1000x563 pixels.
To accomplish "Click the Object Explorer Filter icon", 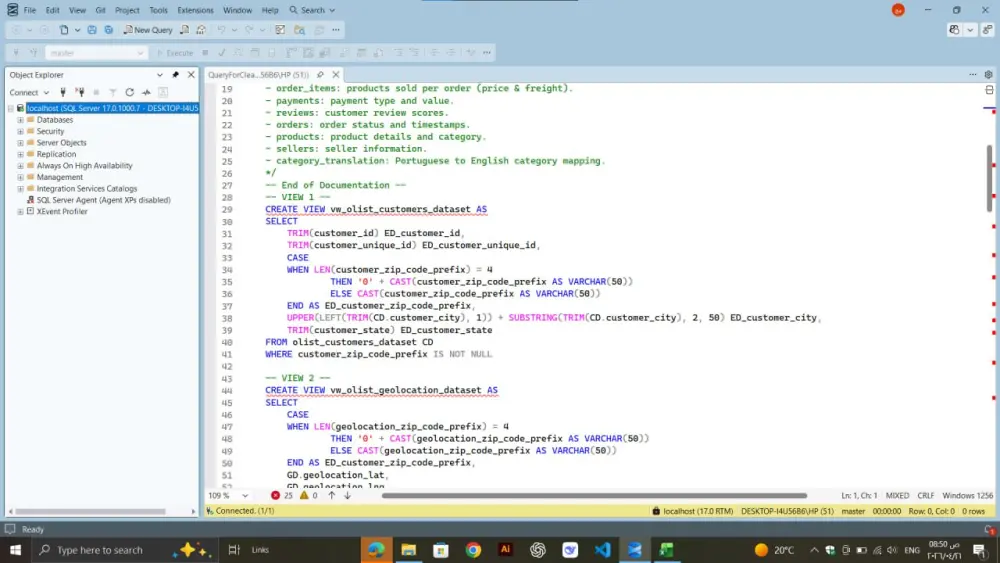I will click(113, 92).
